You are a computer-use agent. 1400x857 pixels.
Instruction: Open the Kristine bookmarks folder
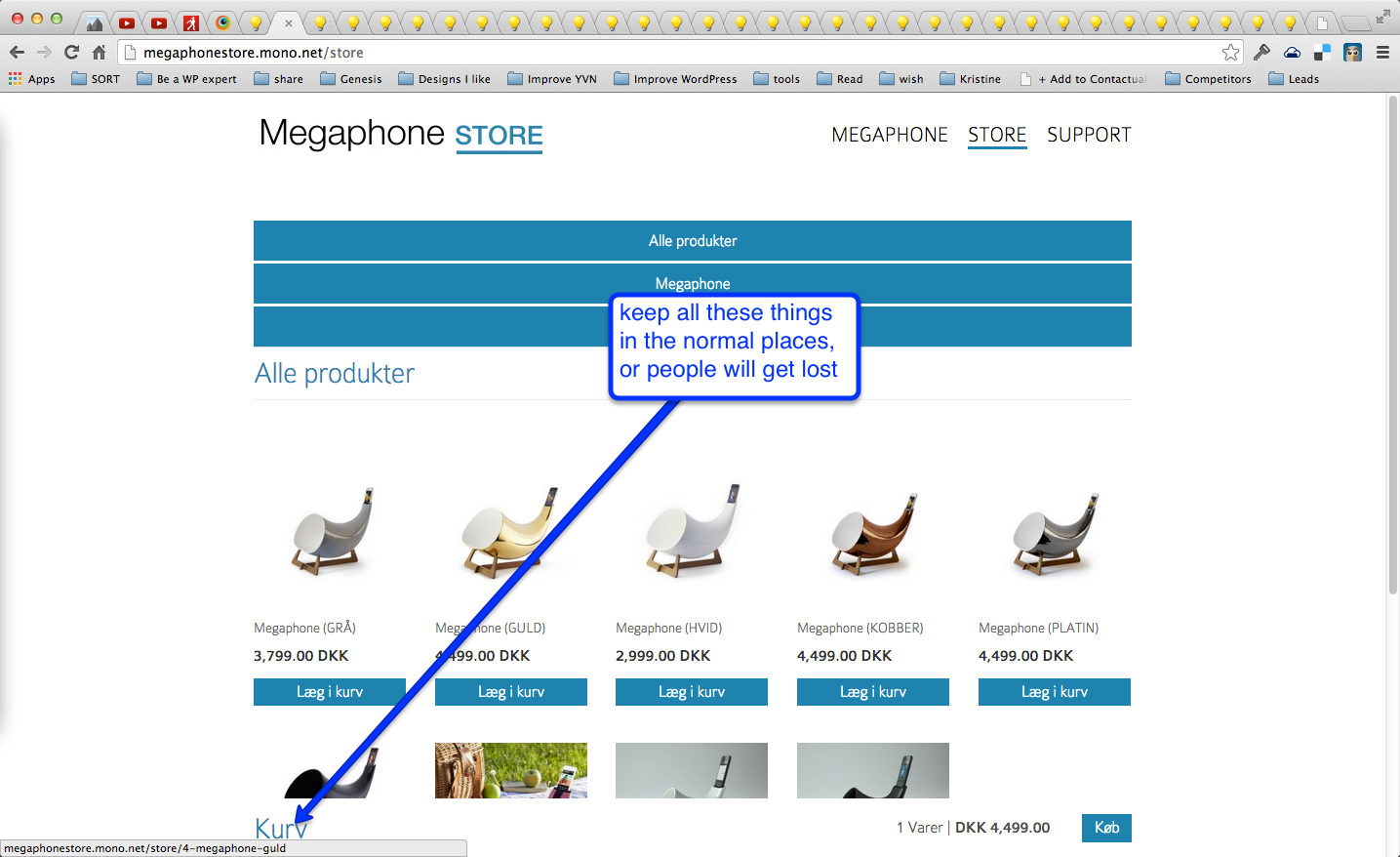[x=971, y=79]
